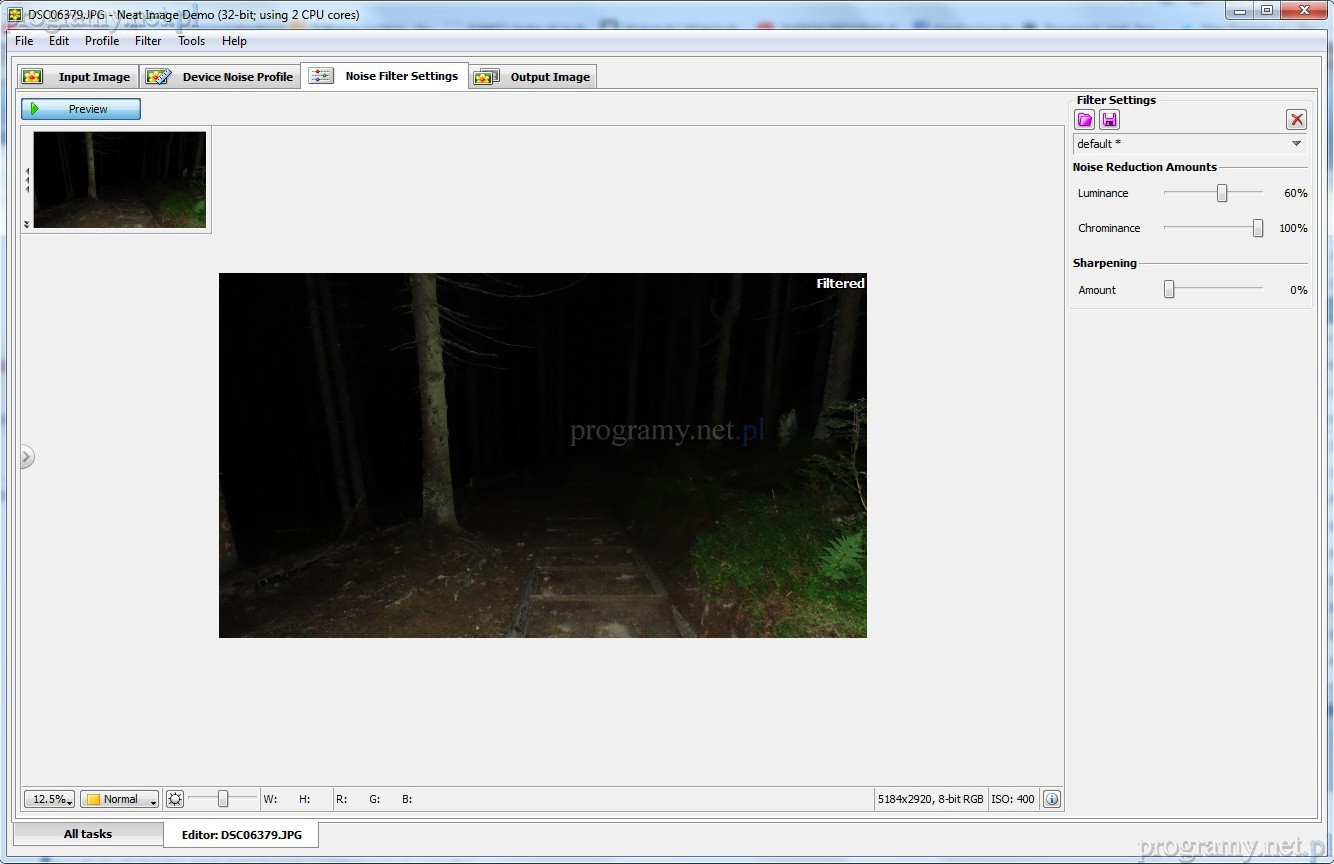Click the Output Image tab icon
The height and width of the screenshot is (864, 1334).
pos(486,77)
